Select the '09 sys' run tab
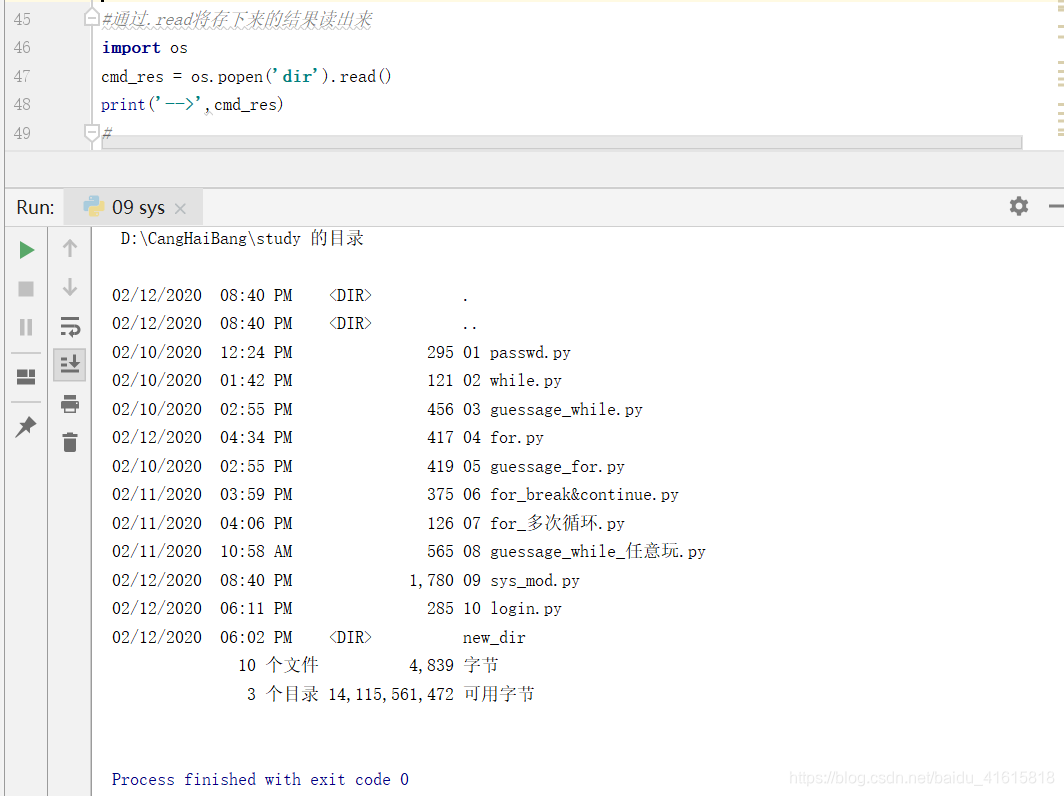 pyautogui.click(x=134, y=207)
